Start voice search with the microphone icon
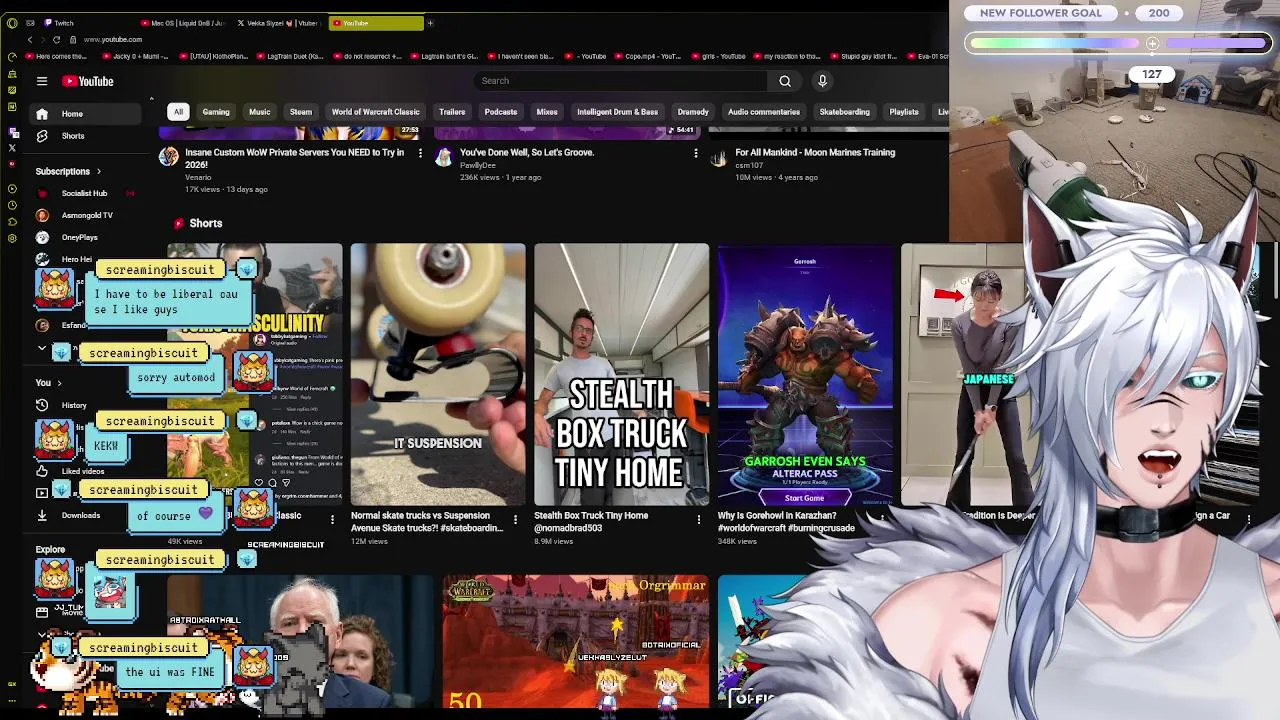 click(x=822, y=81)
